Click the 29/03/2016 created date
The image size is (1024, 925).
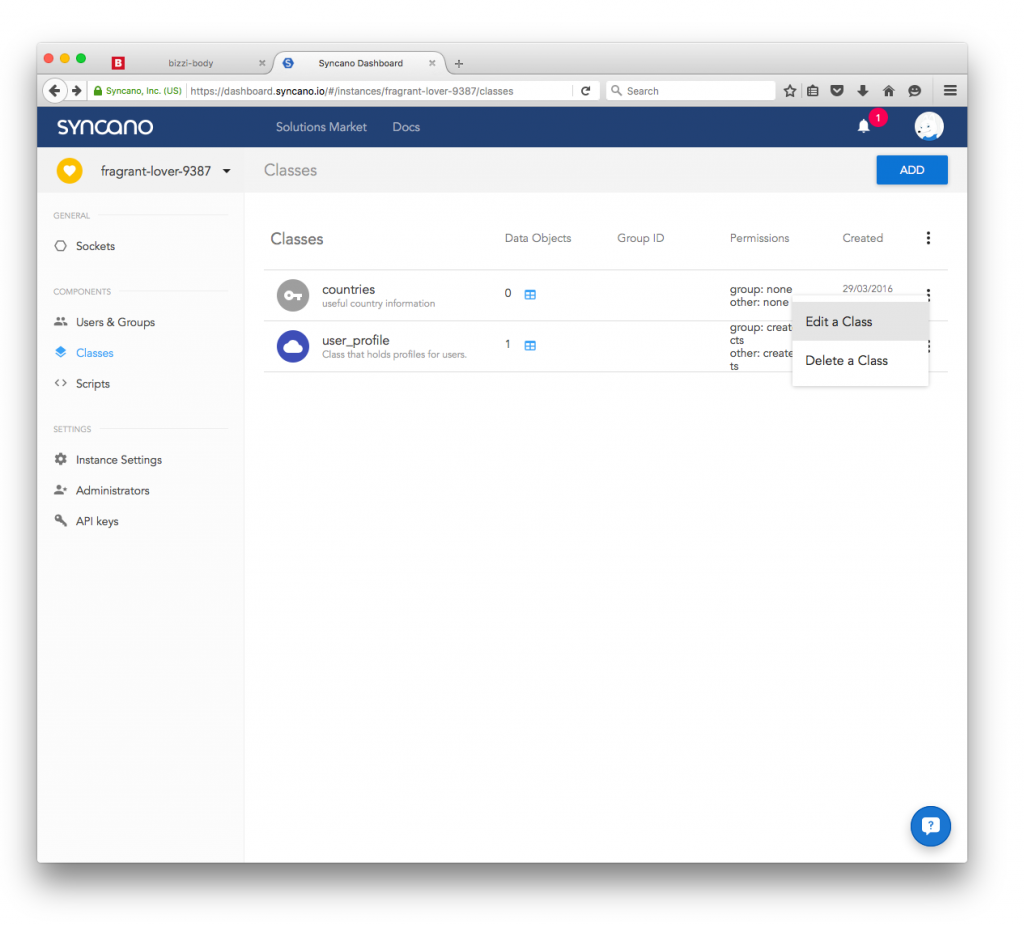(x=867, y=289)
